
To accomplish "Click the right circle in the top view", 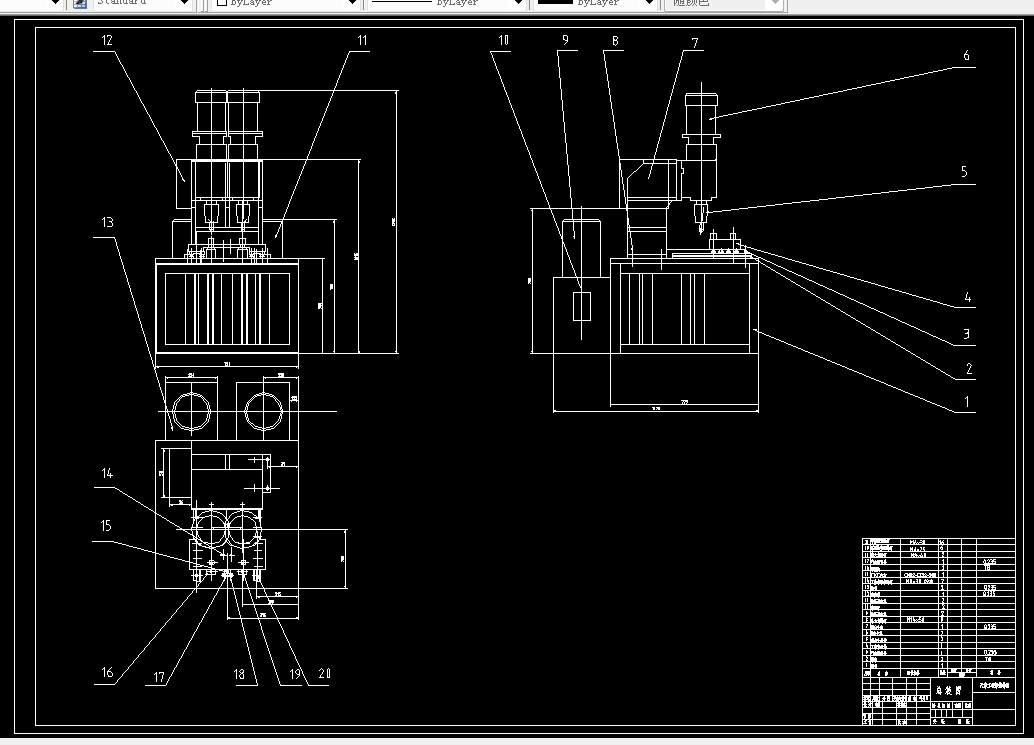I will [264, 411].
